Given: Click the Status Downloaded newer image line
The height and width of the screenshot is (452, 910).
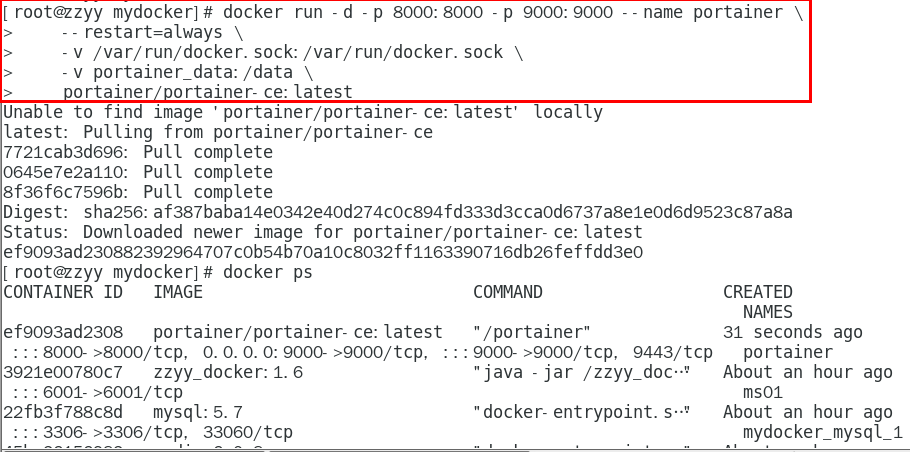Looking at the screenshot, I should click(x=323, y=232).
